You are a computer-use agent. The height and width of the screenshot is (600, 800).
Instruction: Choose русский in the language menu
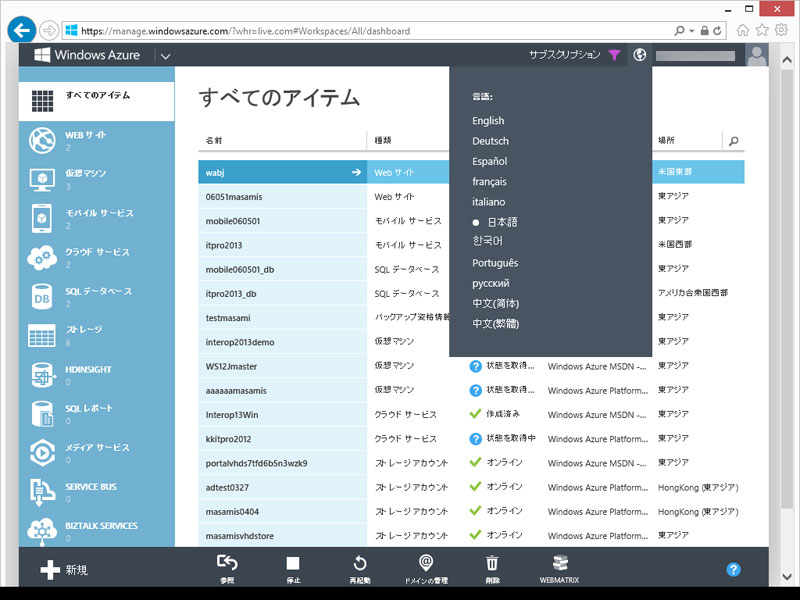pyautogui.click(x=490, y=283)
